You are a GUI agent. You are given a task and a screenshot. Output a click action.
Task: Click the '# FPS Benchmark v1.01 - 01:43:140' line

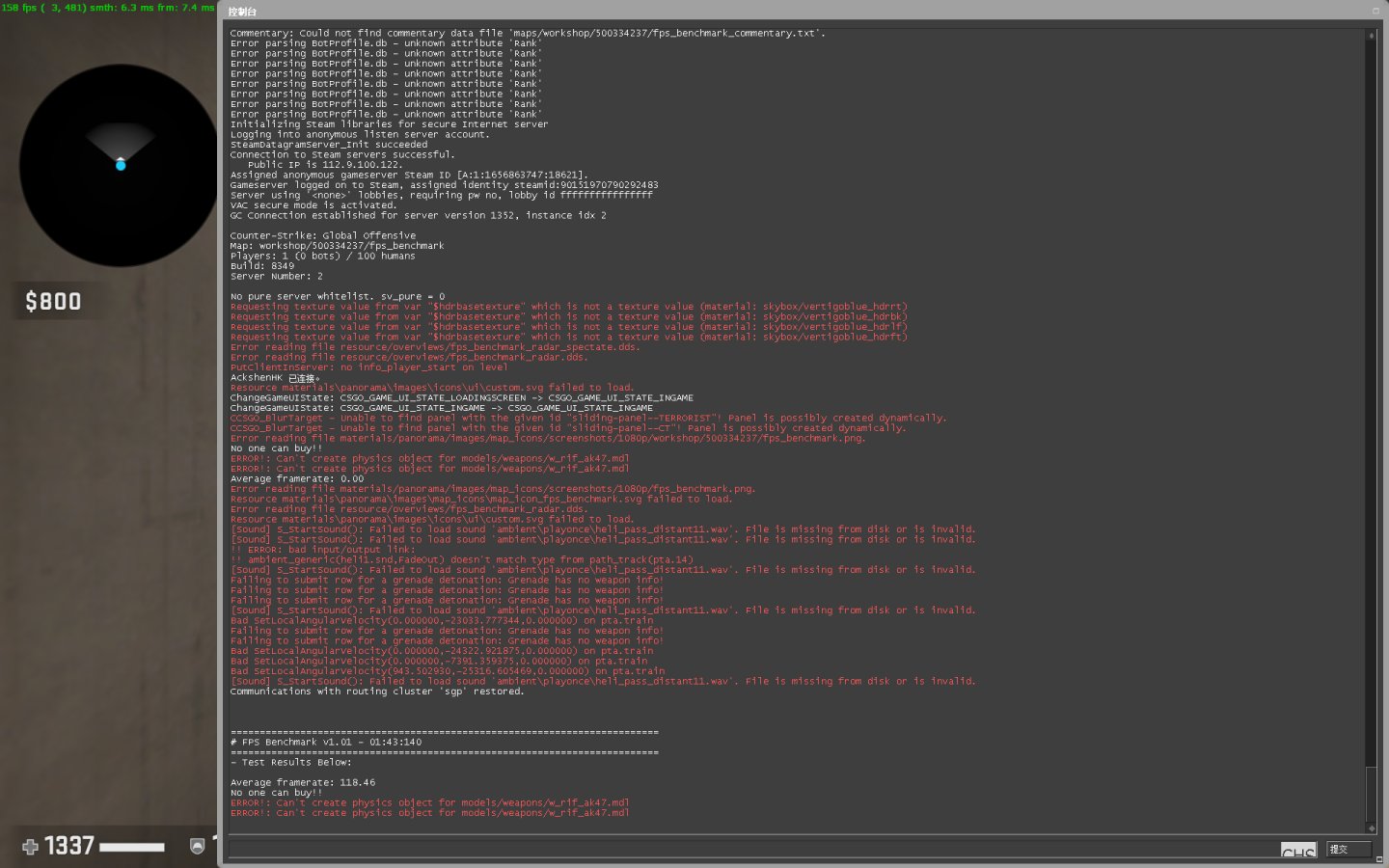point(326,742)
